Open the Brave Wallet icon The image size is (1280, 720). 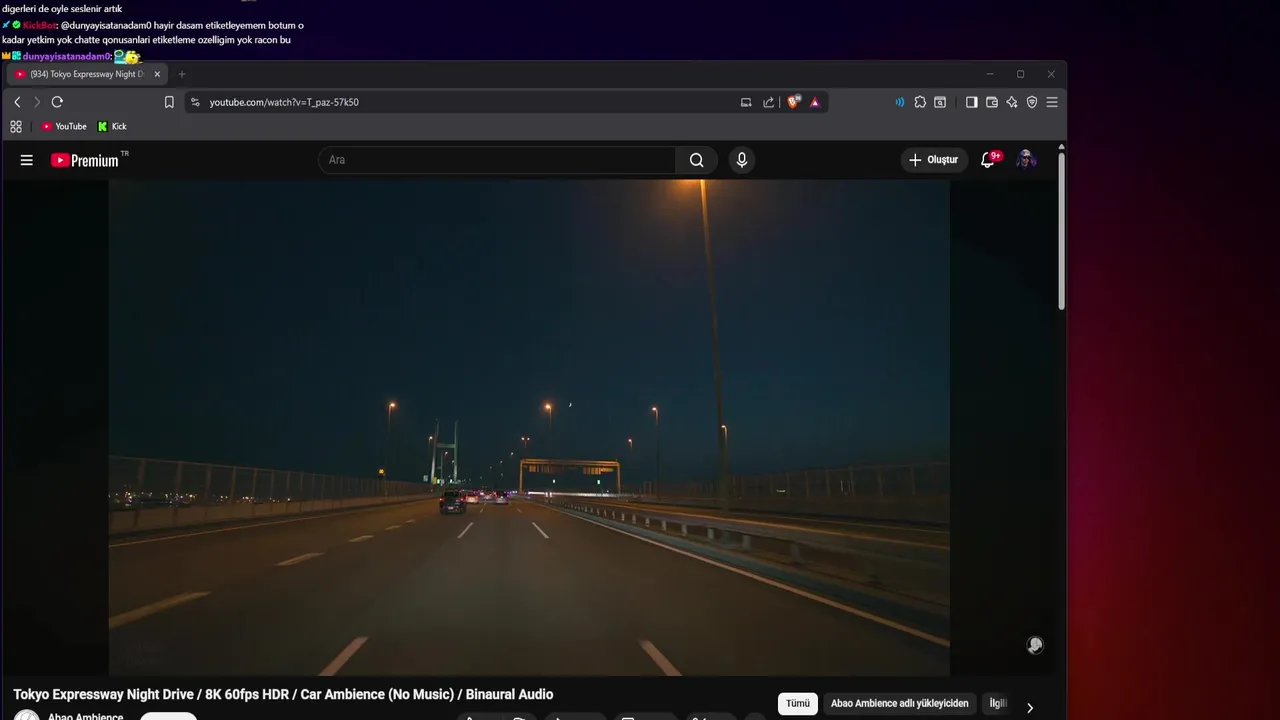(x=992, y=102)
